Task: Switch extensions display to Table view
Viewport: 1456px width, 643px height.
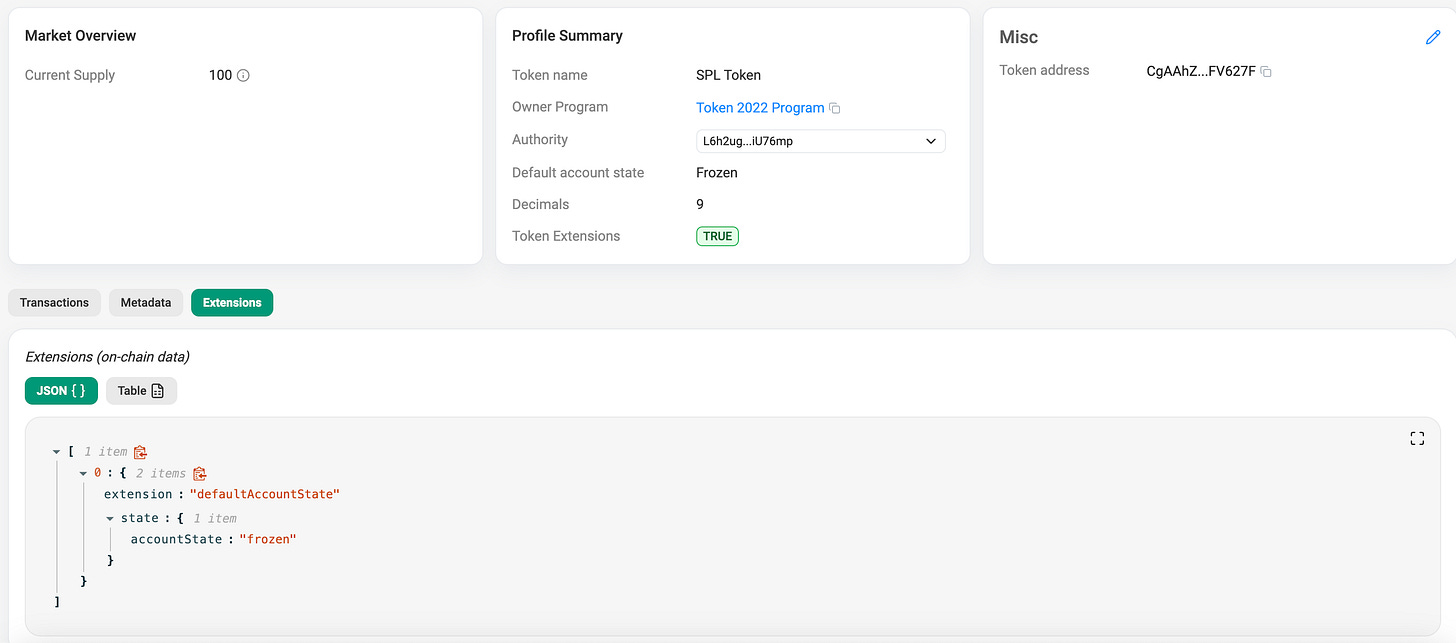Action: click(x=141, y=390)
